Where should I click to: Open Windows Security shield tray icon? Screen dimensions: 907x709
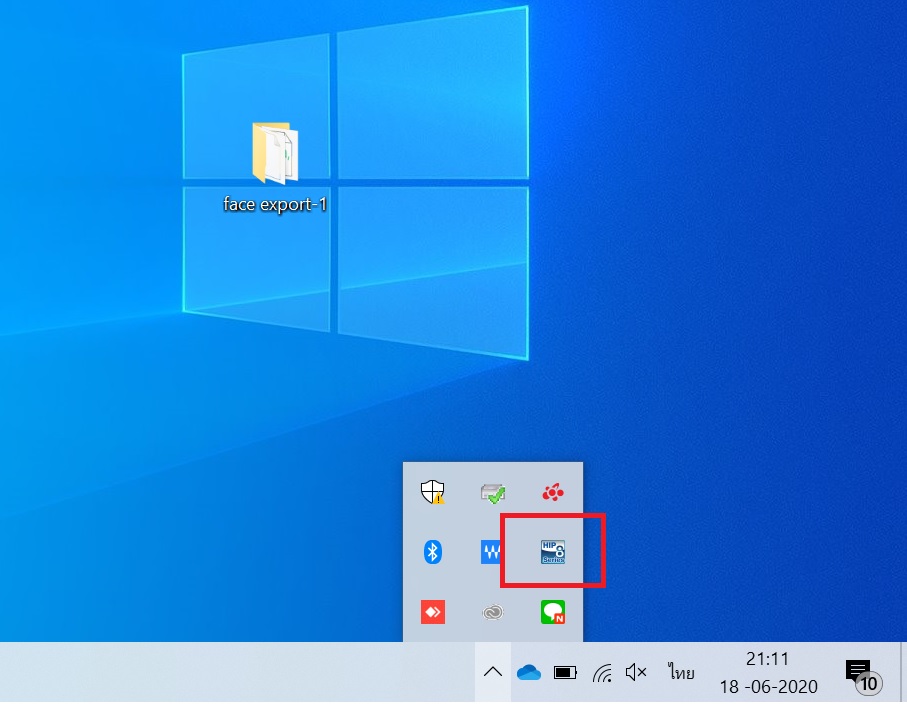click(x=432, y=492)
